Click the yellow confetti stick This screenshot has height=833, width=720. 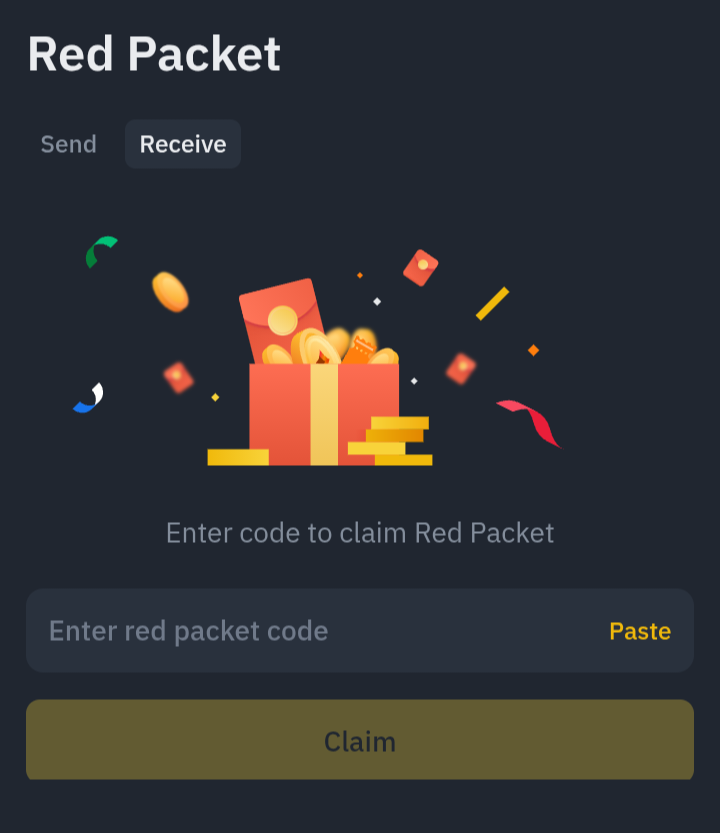click(492, 304)
